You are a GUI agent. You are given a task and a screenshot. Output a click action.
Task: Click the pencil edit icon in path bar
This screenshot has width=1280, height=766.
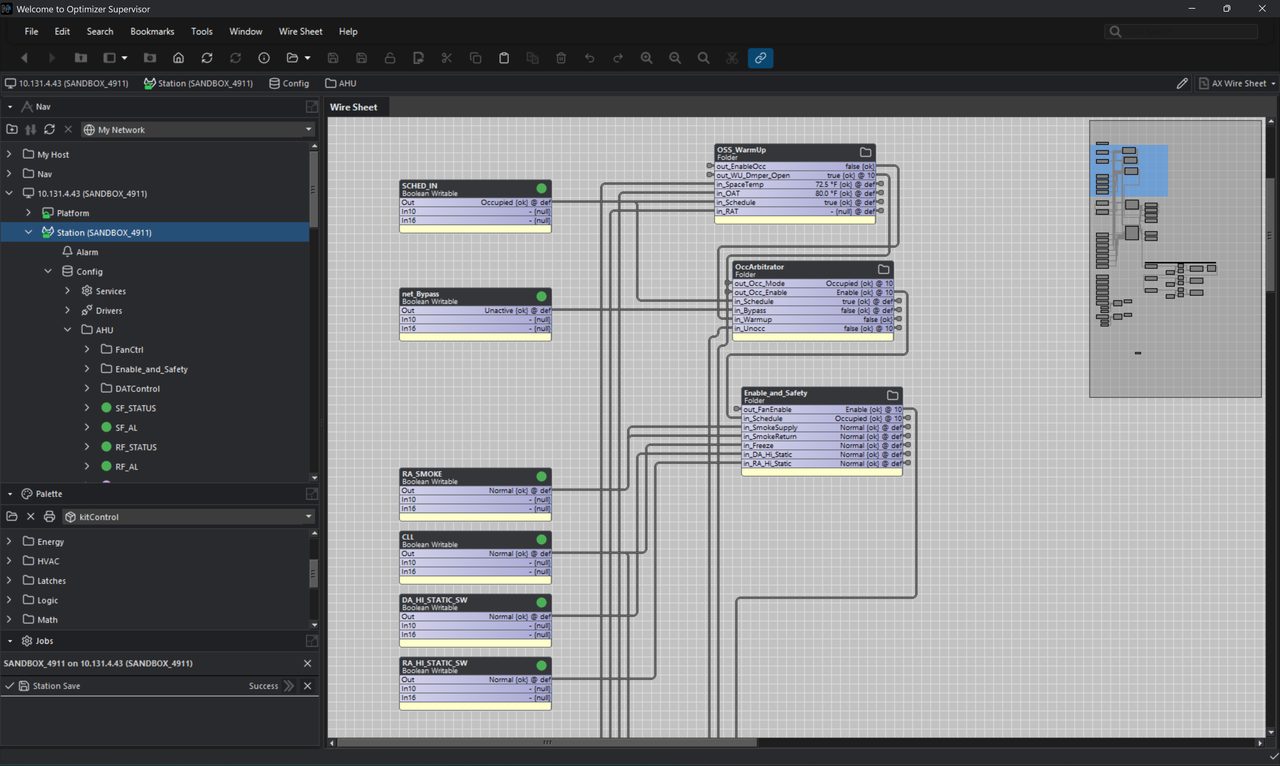[x=1183, y=83]
